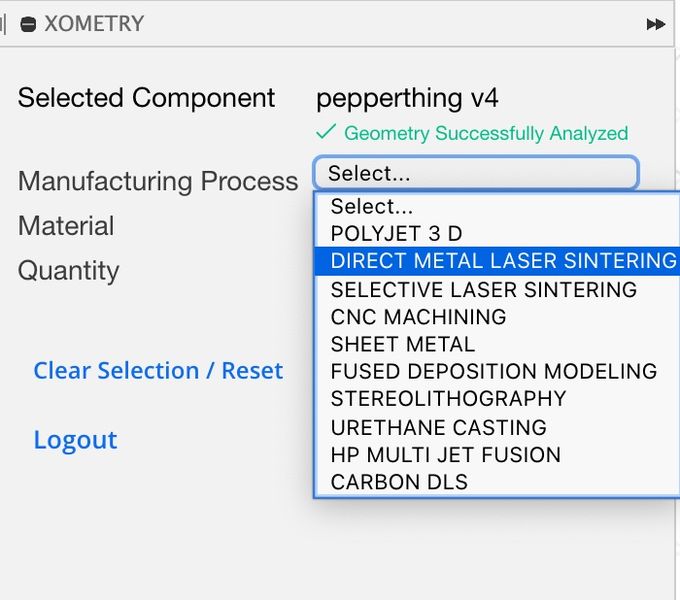Collapse the Xometry panel minus icon

point(28,24)
